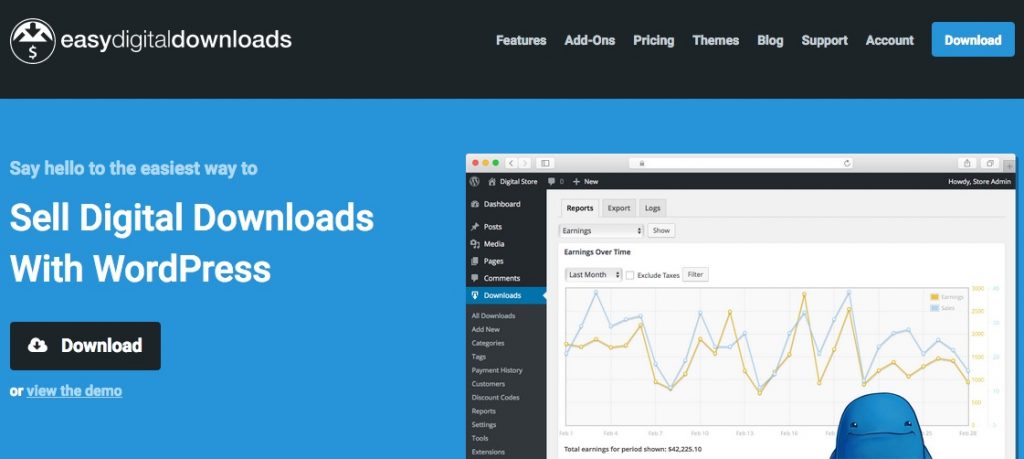Click the easydigitaldownloads wordmark
Screen dimensions: 1024x459
[176, 40]
